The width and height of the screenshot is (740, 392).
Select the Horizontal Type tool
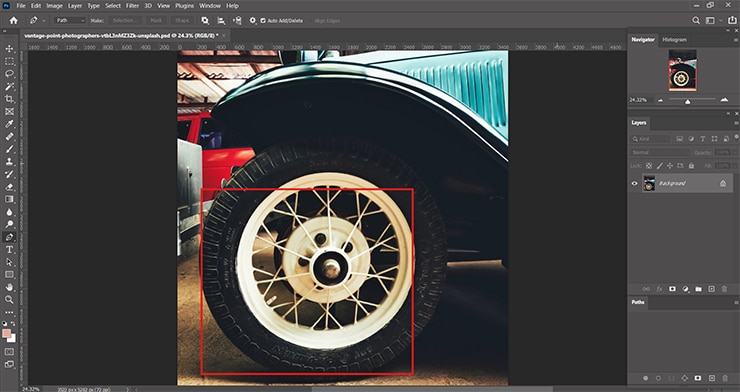click(9, 250)
